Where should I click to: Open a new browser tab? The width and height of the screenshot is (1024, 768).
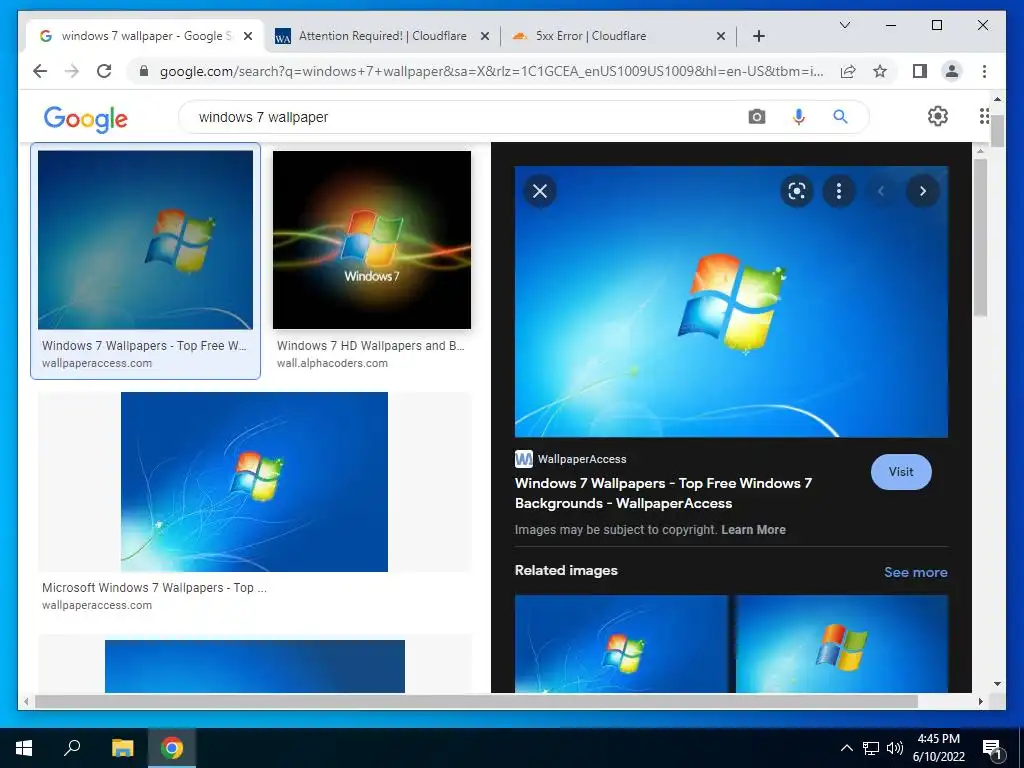[x=758, y=36]
